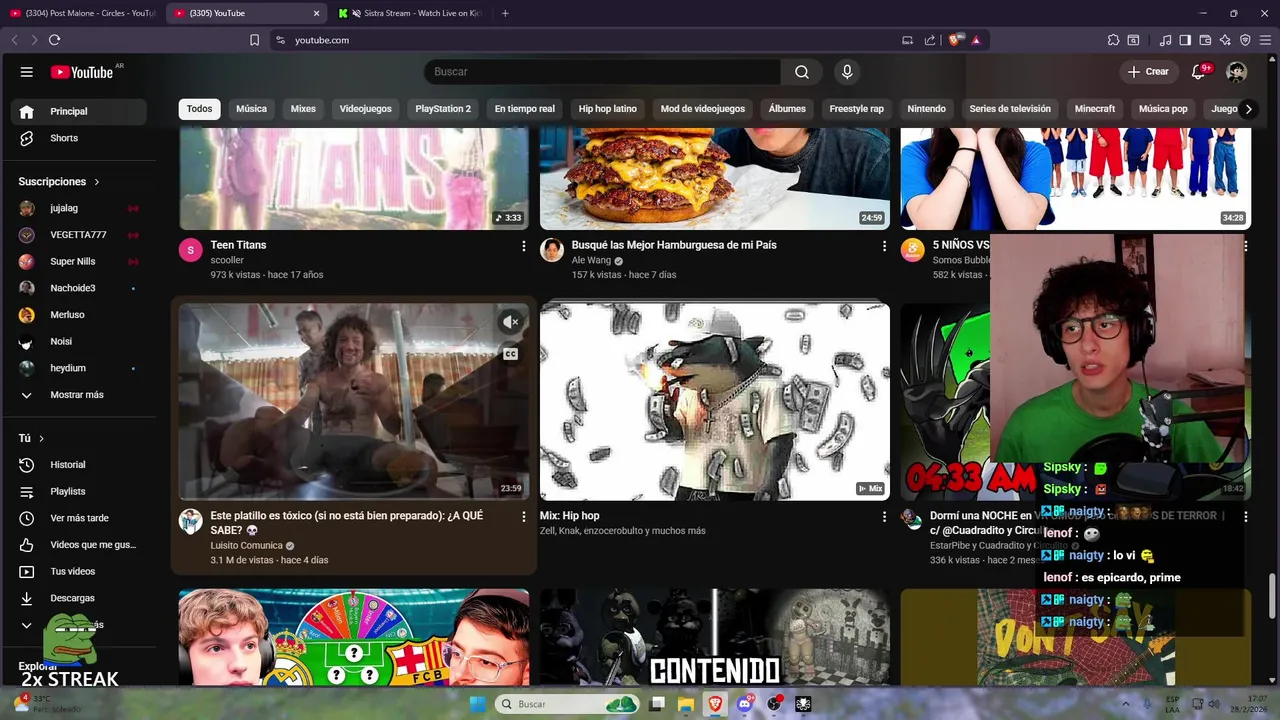Toggle captions on Luisito Comunica preview
Screen dimensions: 1280x720
510,354
